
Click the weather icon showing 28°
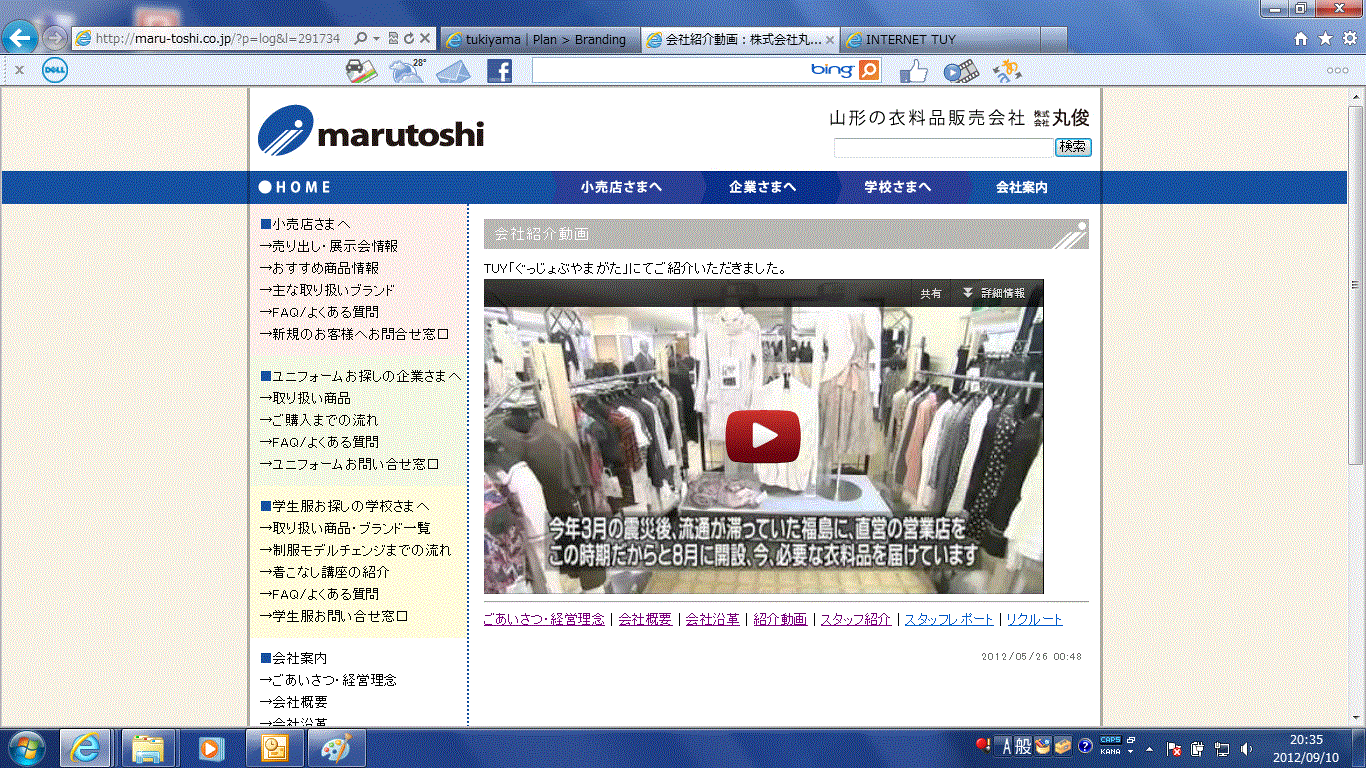click(407, 71)
